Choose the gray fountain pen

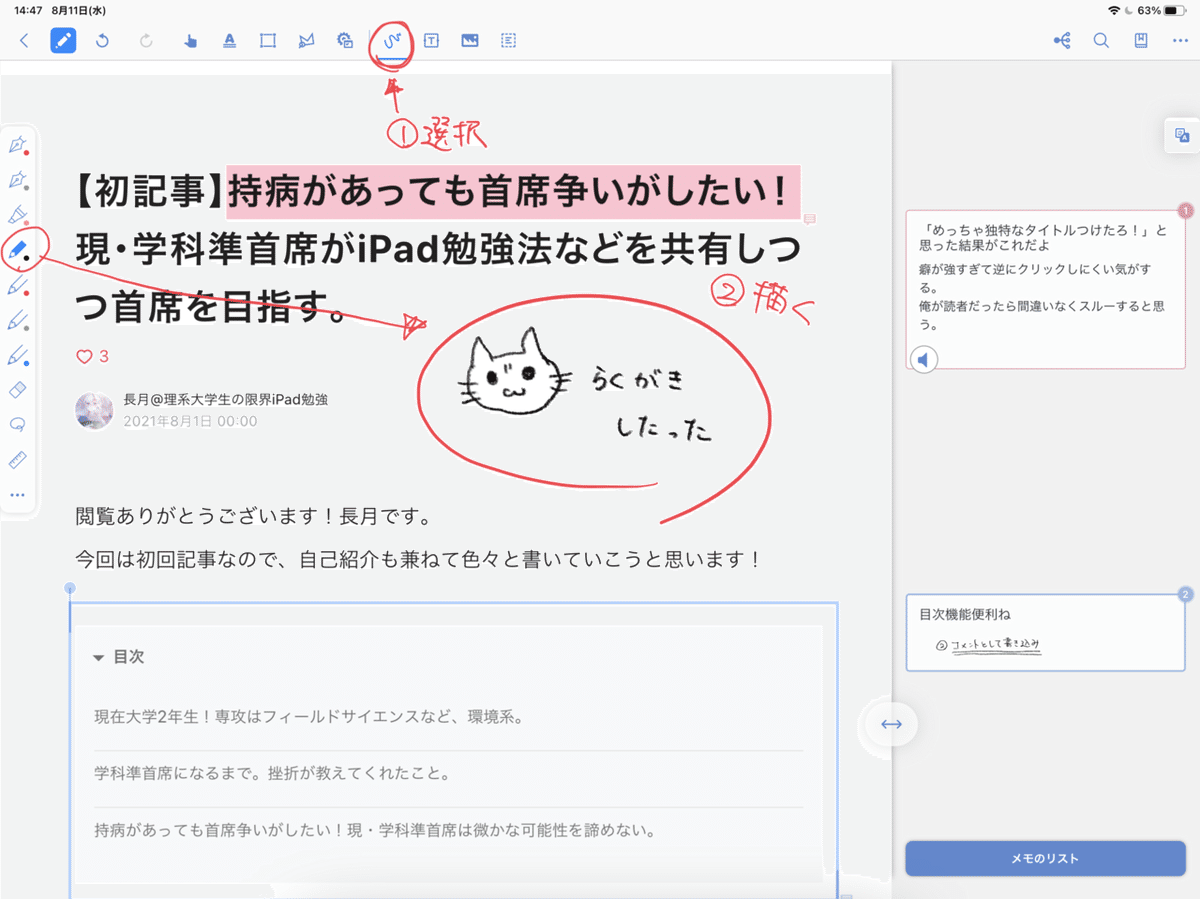[x=17, y=181]
